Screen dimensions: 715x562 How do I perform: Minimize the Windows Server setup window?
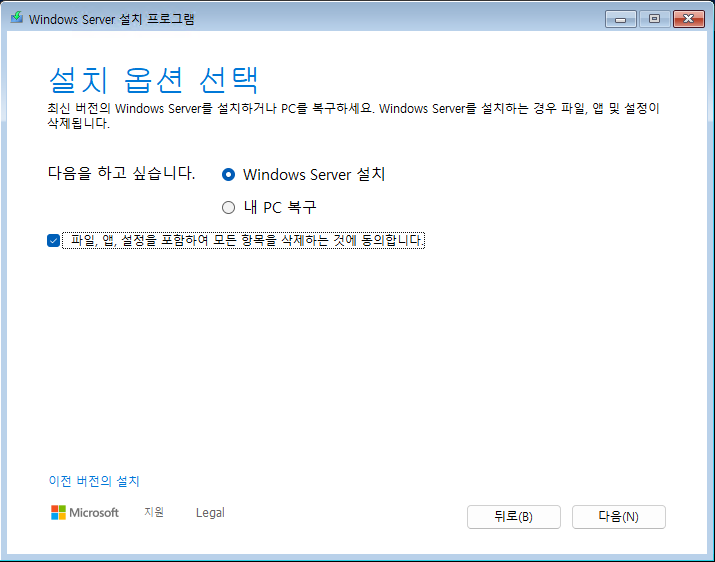point(621,19)
